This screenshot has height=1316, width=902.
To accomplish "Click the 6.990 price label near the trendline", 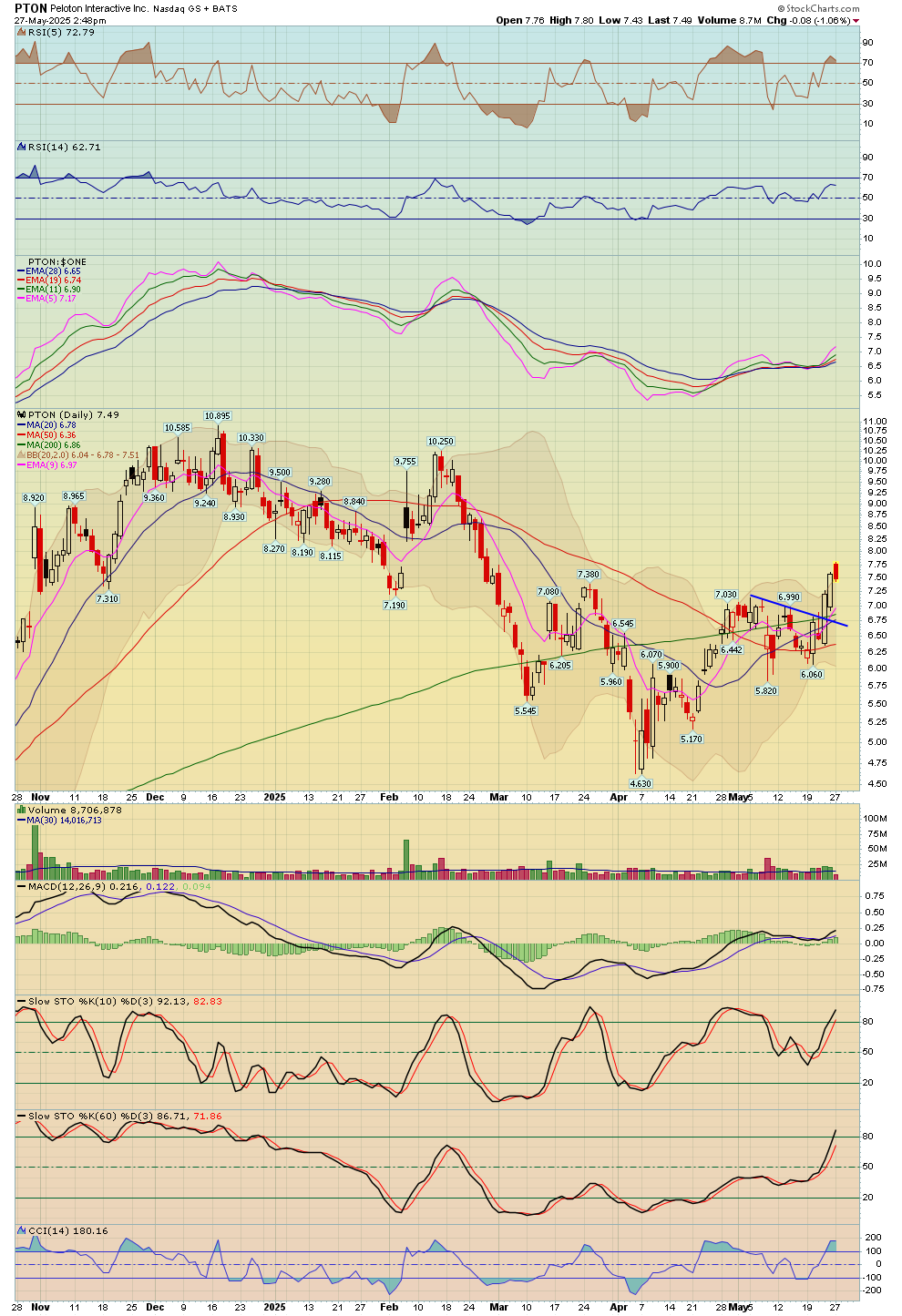I will click(789, 597).
